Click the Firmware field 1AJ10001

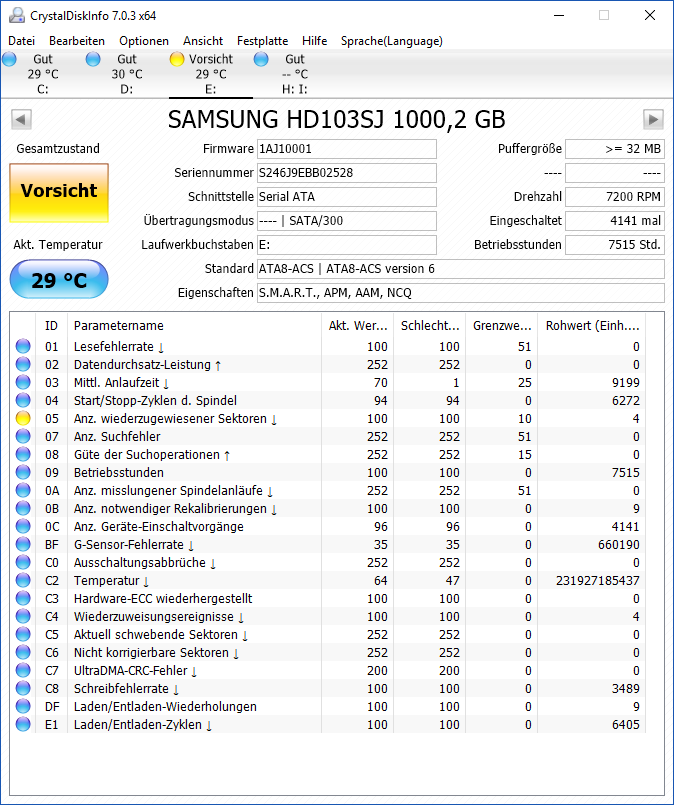(x=346, y=149)
